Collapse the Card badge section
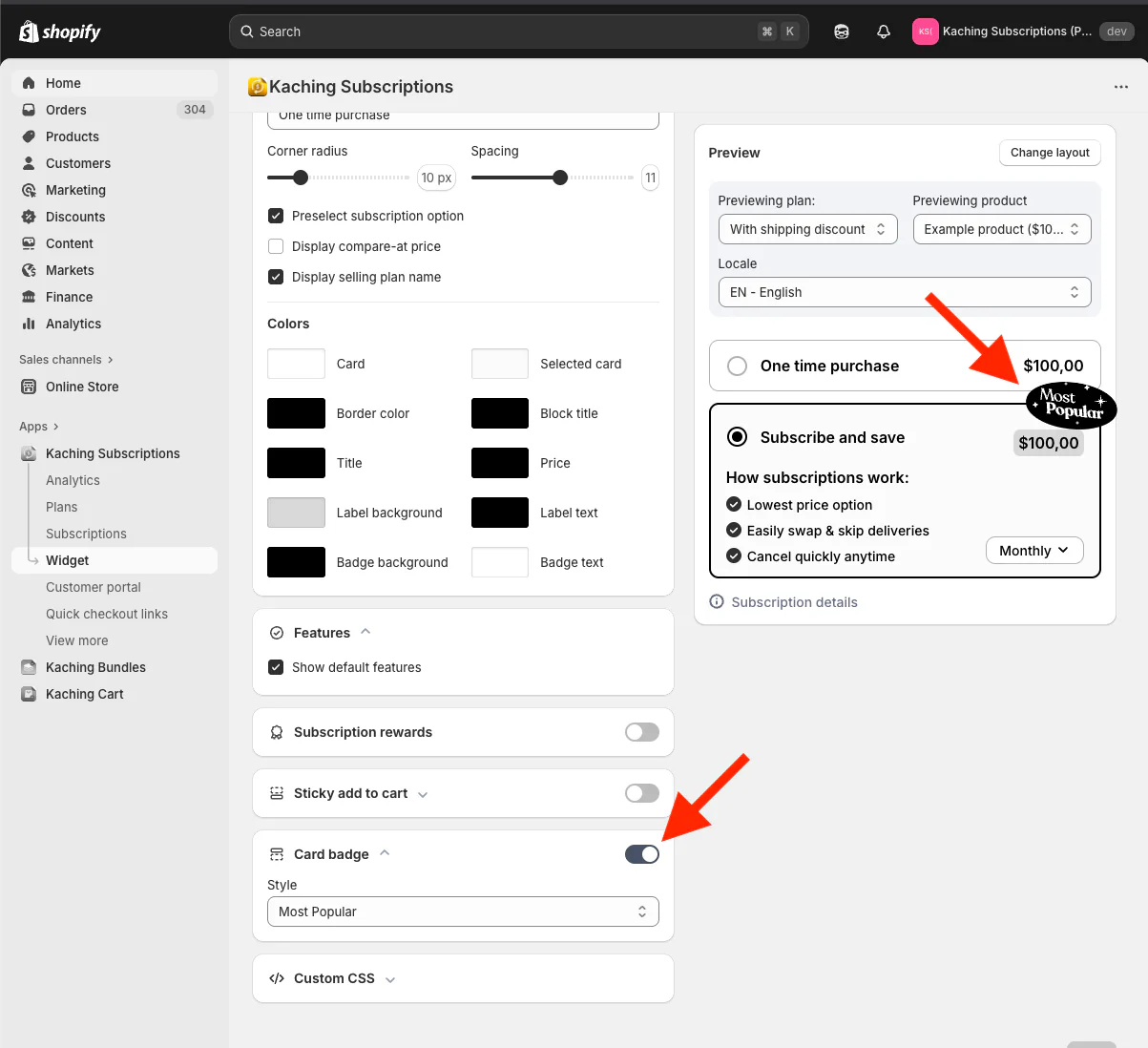 (x=385, y=853)
